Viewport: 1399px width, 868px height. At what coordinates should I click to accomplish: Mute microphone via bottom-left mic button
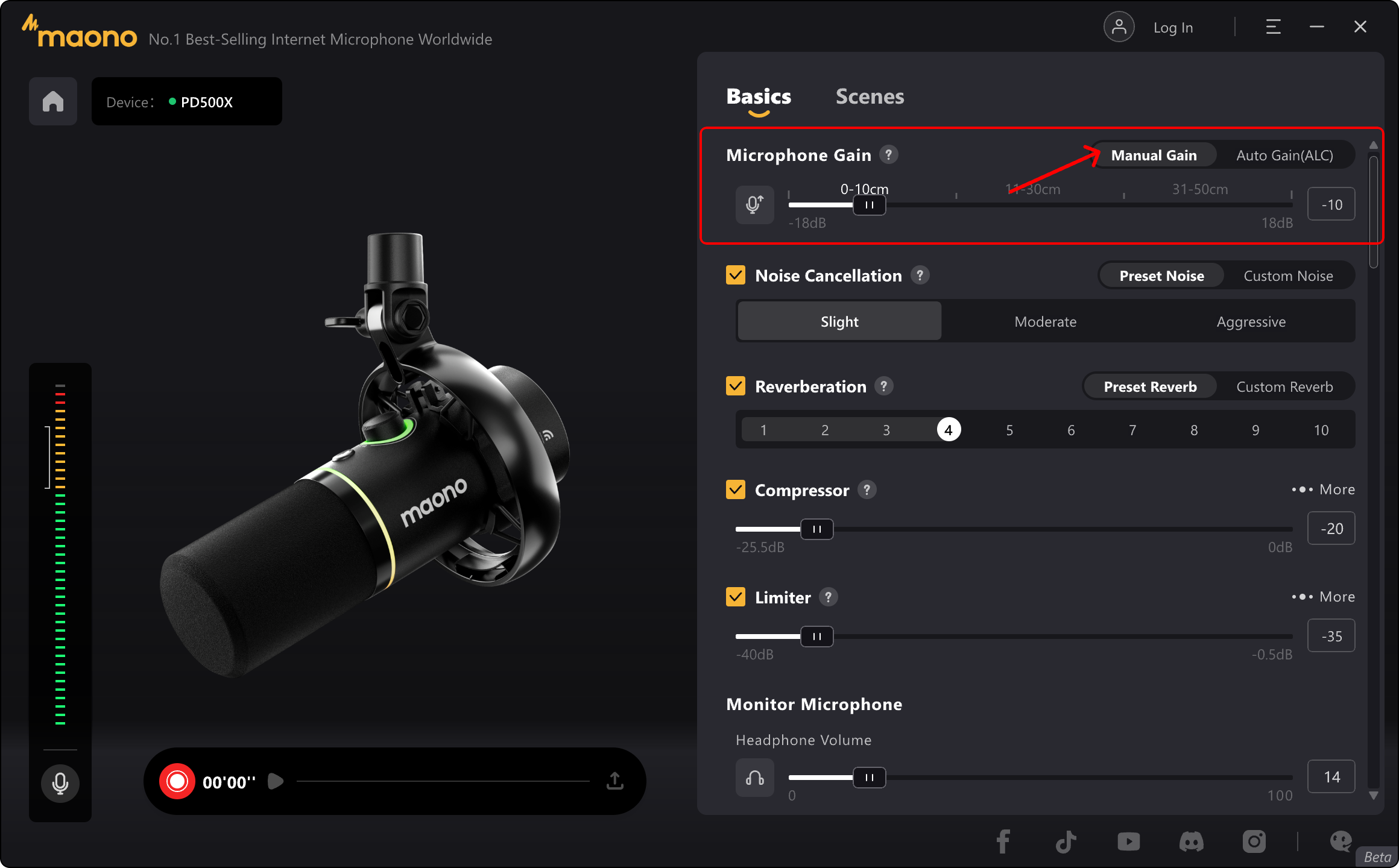tap(60, 783)
